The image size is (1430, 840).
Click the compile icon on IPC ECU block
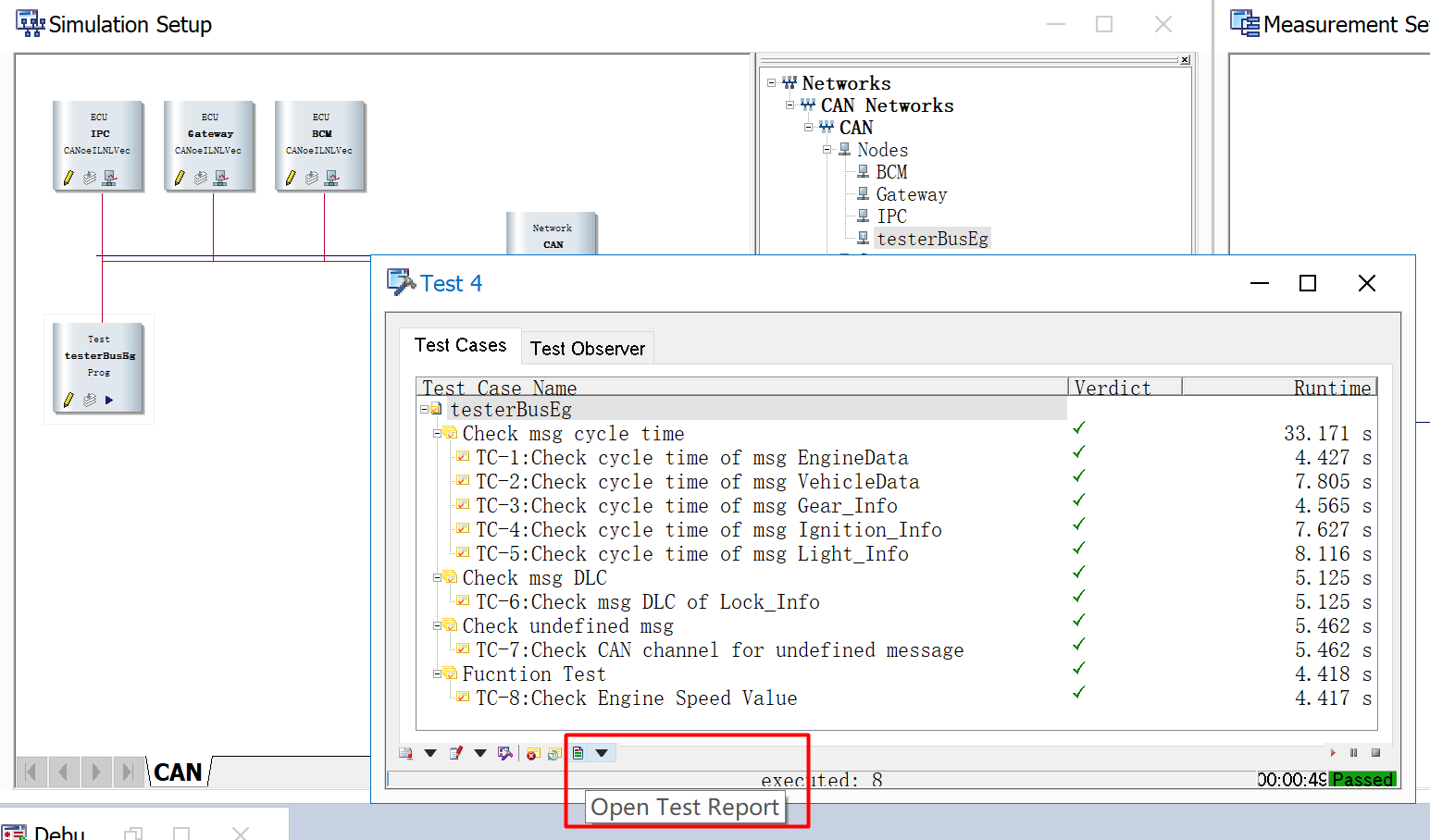(90, 178)
